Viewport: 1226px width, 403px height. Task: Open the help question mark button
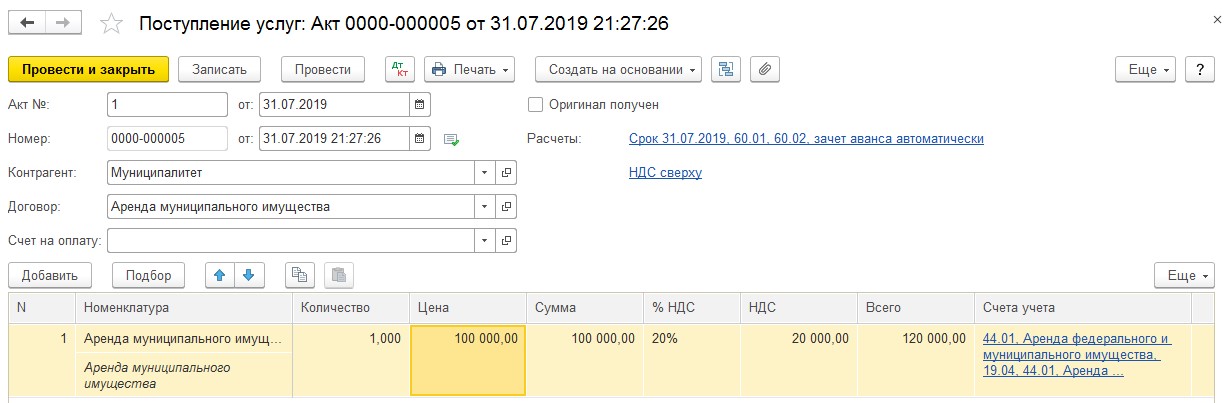1199,69
